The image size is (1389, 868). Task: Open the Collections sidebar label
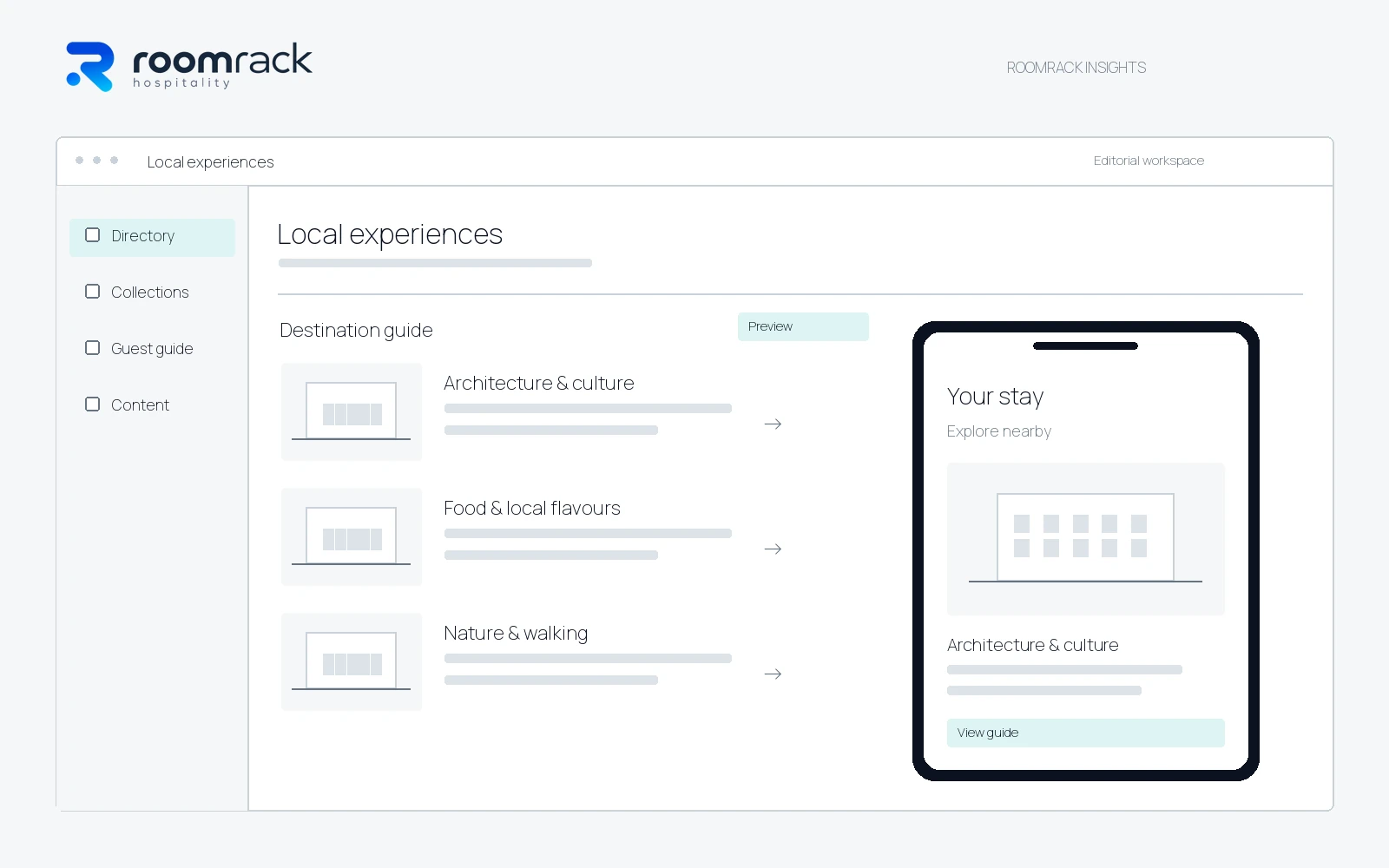[x=150, y=293]
